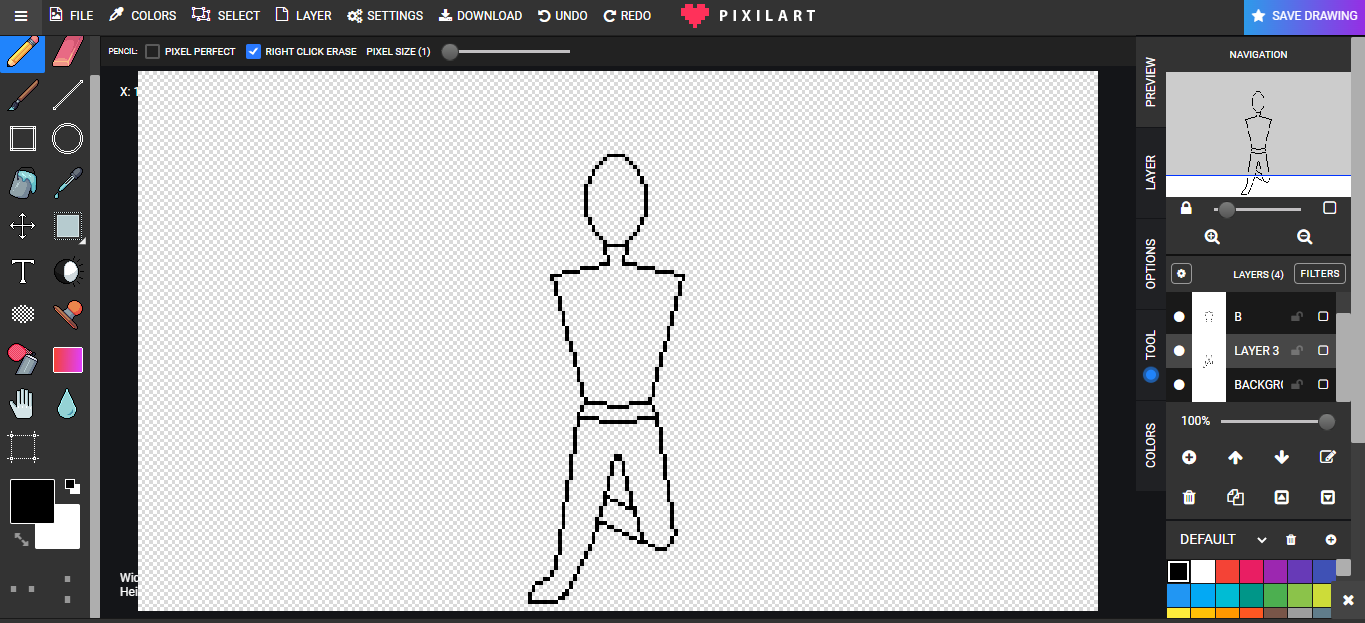1365x623 pixels.
Task: Delete the selected layer
Action: pyautogui.click(x=1189, y=497)
